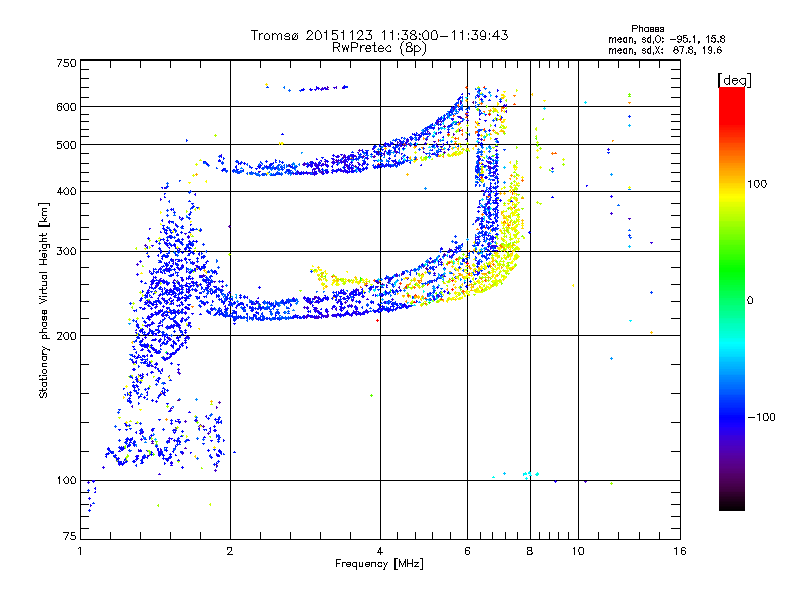Screen dimensions: 800x600
Task: Click the y-axis tick label '75'
Action: point(70,536)
